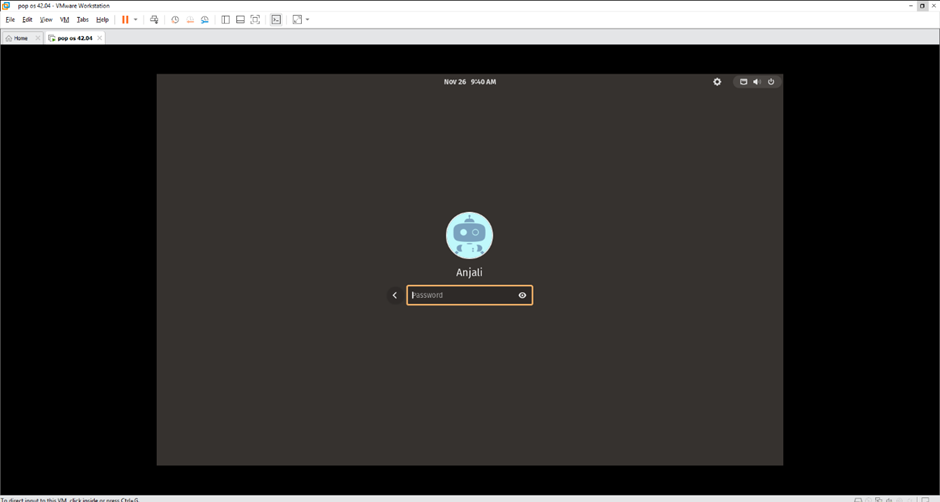Click the console view icon
Screen dimensions: 940x502
point(276,20)
